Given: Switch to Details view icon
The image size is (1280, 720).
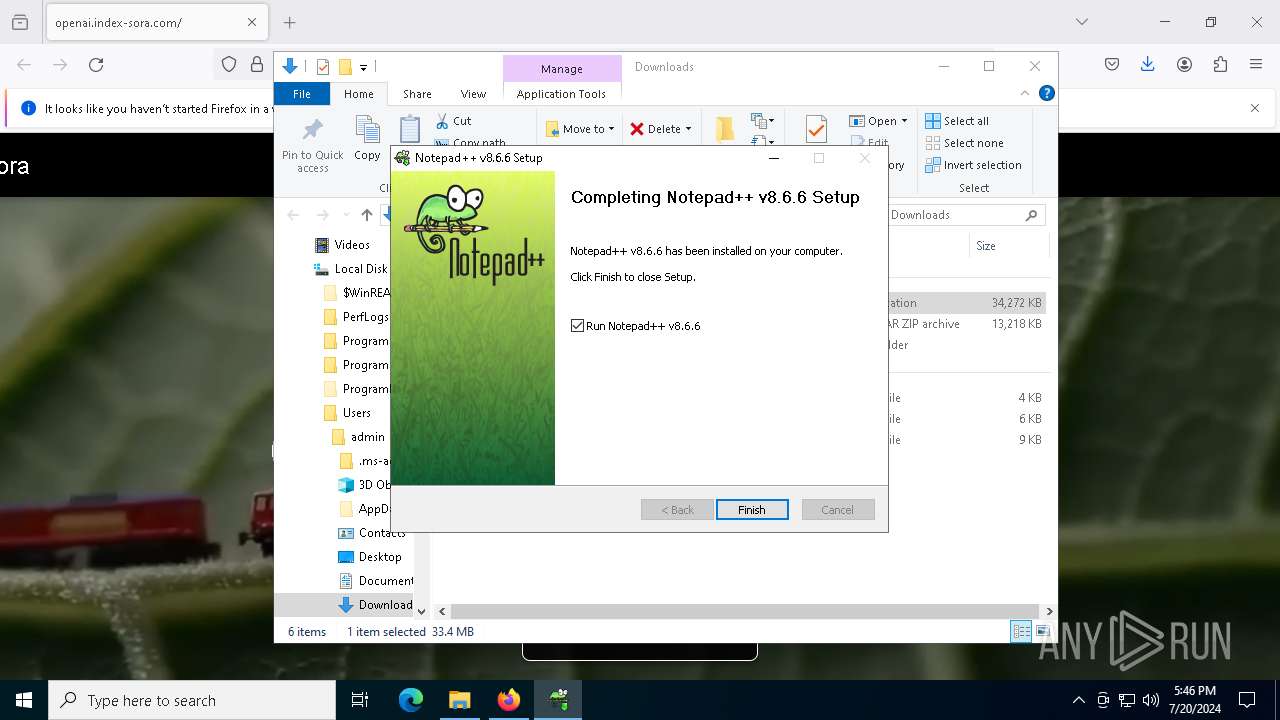Looking at the screenshot, I should click(x=1021, y=631).
